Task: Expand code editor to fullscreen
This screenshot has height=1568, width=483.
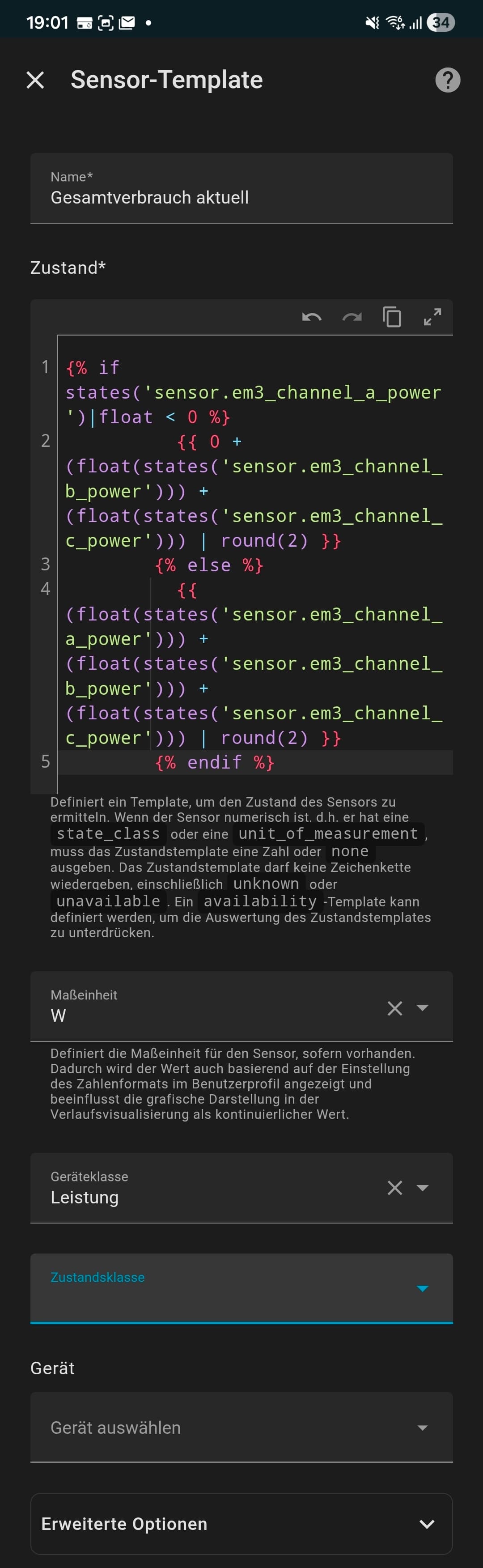Action: 432,317
